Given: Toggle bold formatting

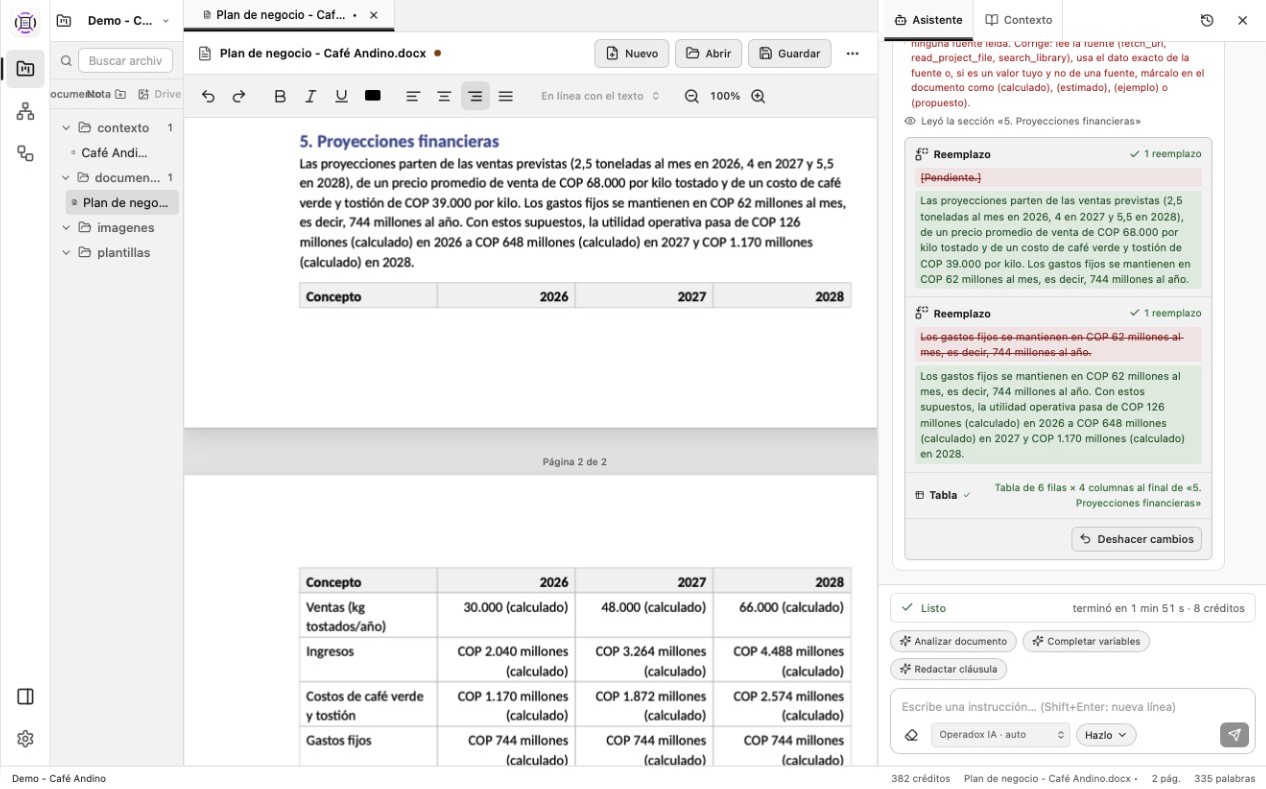Looking at the screenshot, I should 280,96.
